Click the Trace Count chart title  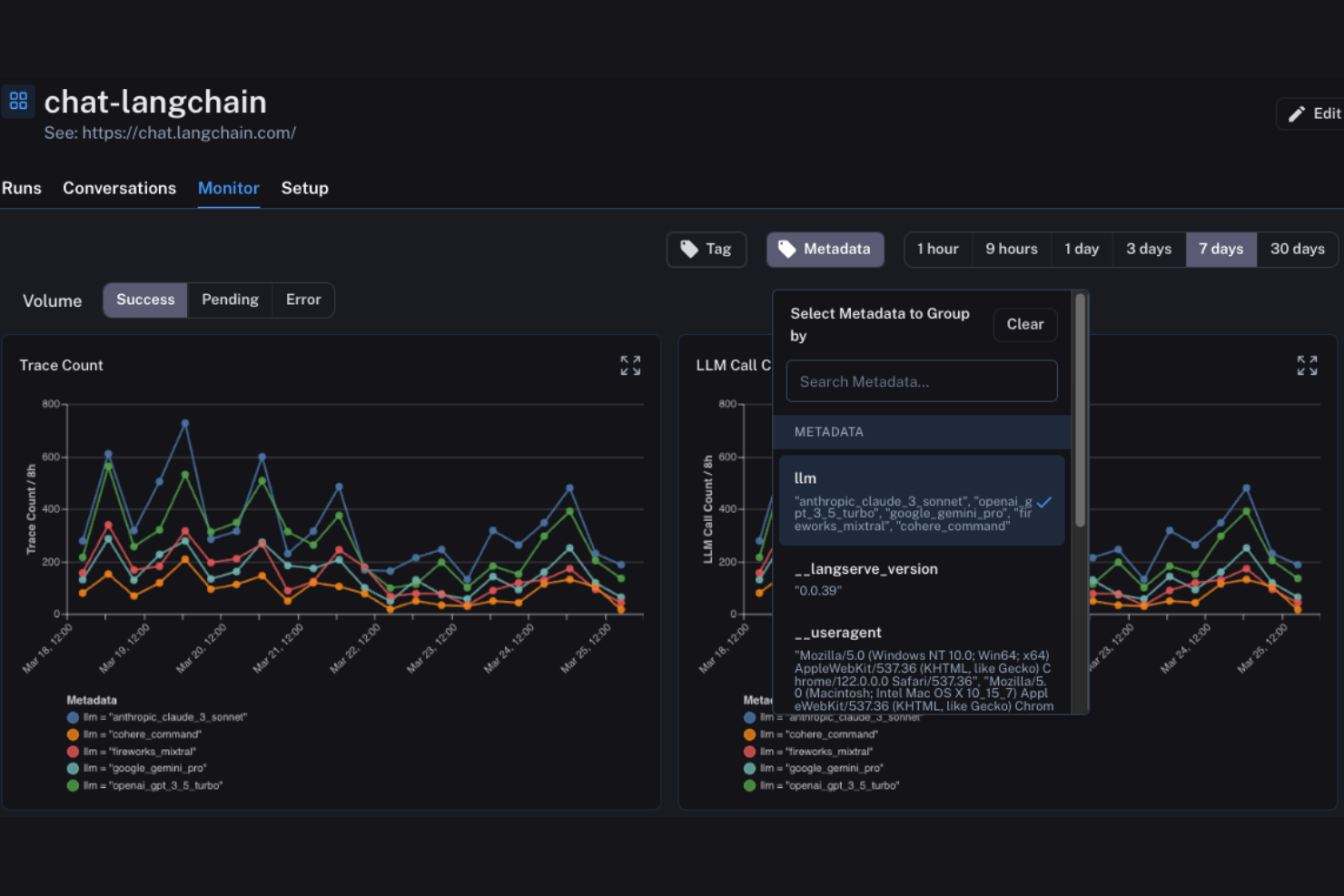click(61, 365)
